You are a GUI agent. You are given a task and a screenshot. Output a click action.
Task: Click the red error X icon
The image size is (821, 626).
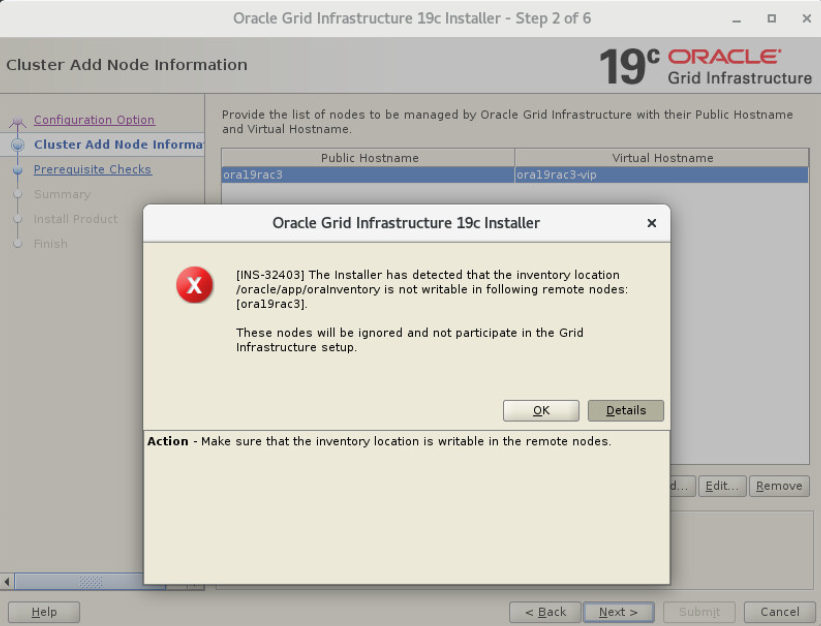(x=195, y=285)
